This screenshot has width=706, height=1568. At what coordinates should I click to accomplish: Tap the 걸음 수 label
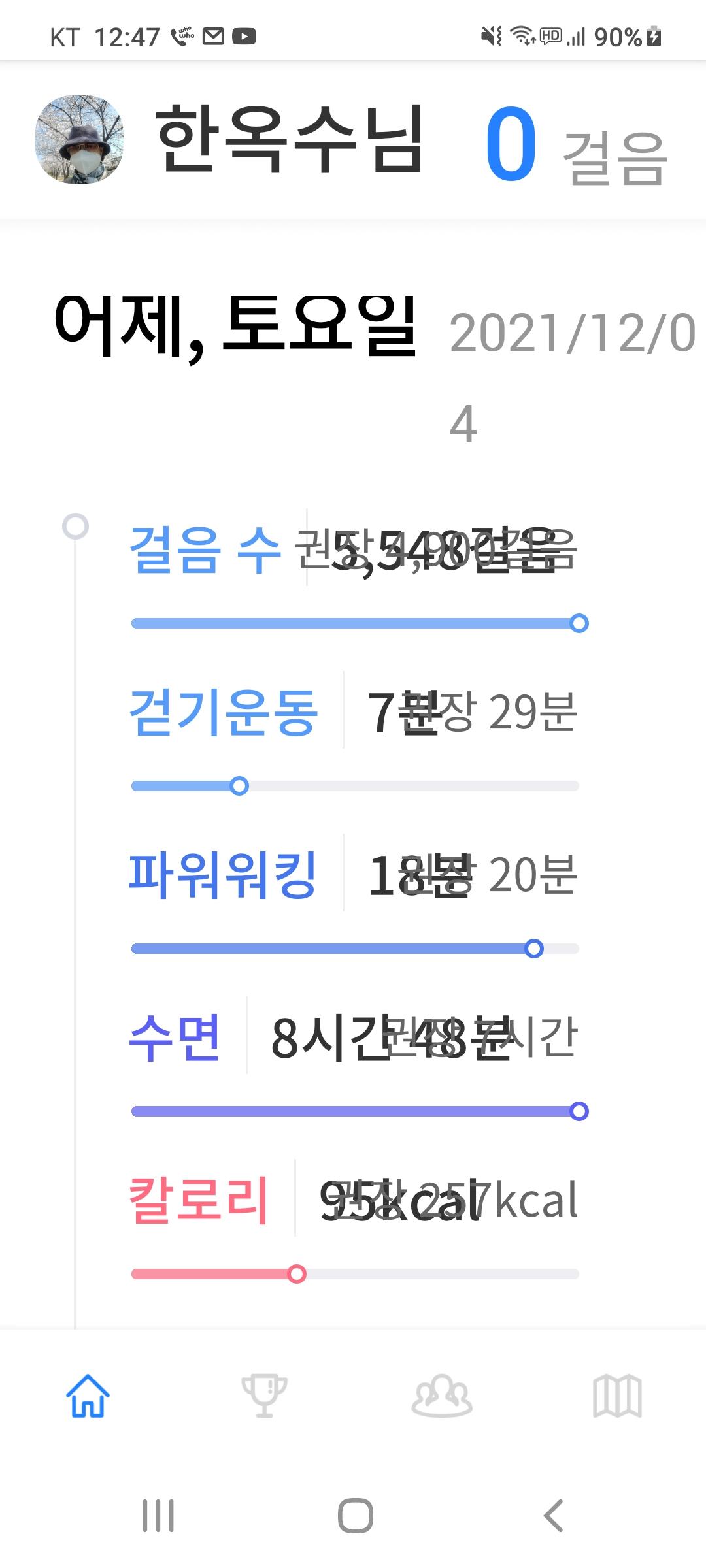(205, 550)
